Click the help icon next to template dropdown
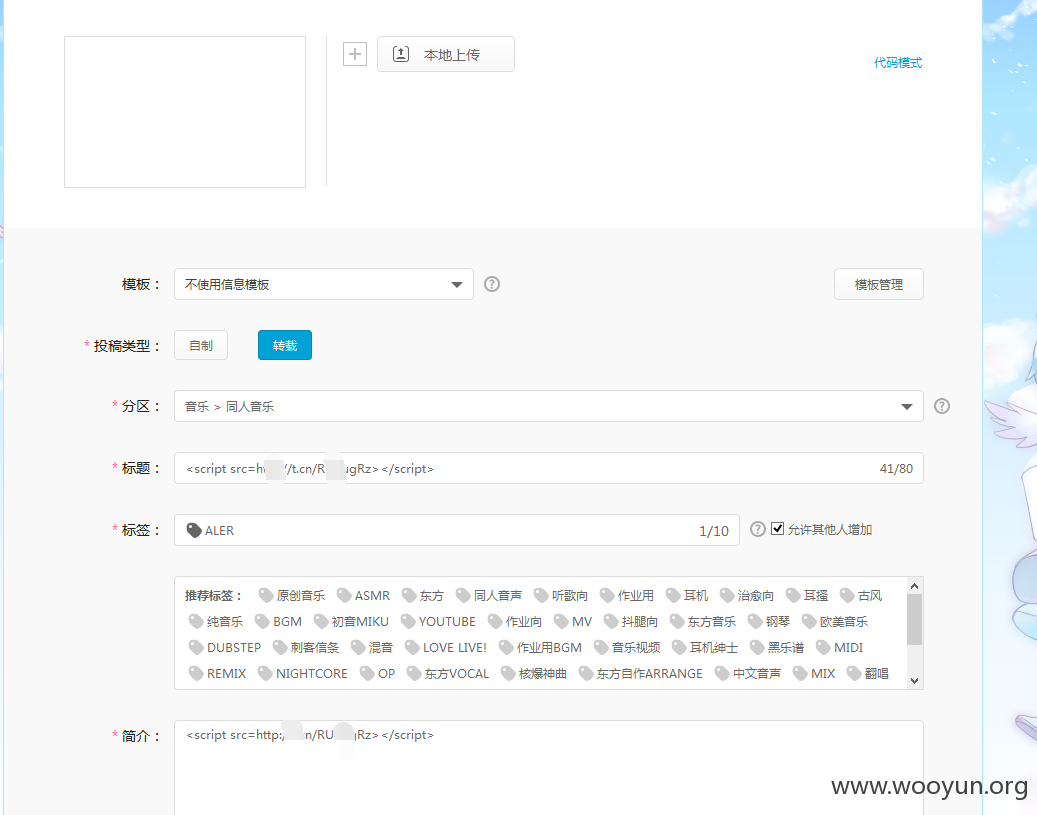The height and width of the screenshot is (815, 1037). click(492, 284)
